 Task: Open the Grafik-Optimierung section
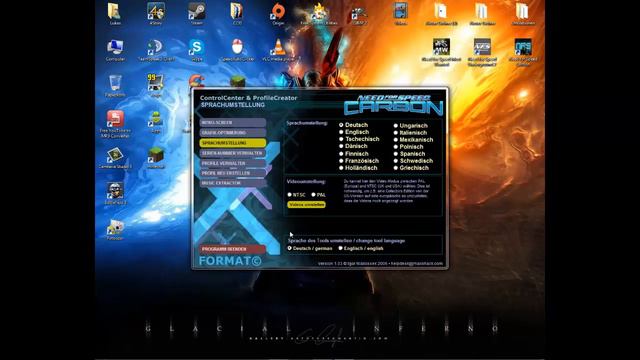click(x=233, y=133)
